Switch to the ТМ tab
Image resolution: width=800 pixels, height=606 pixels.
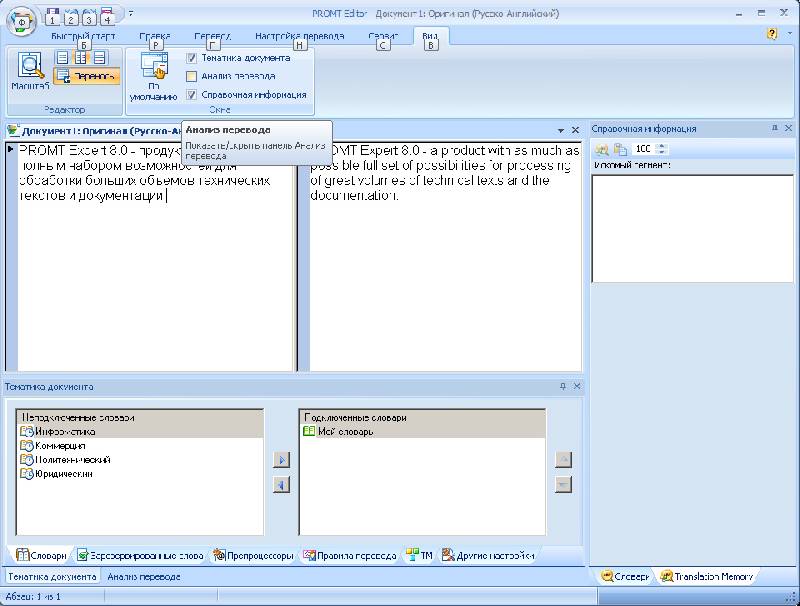coord(419,556)
